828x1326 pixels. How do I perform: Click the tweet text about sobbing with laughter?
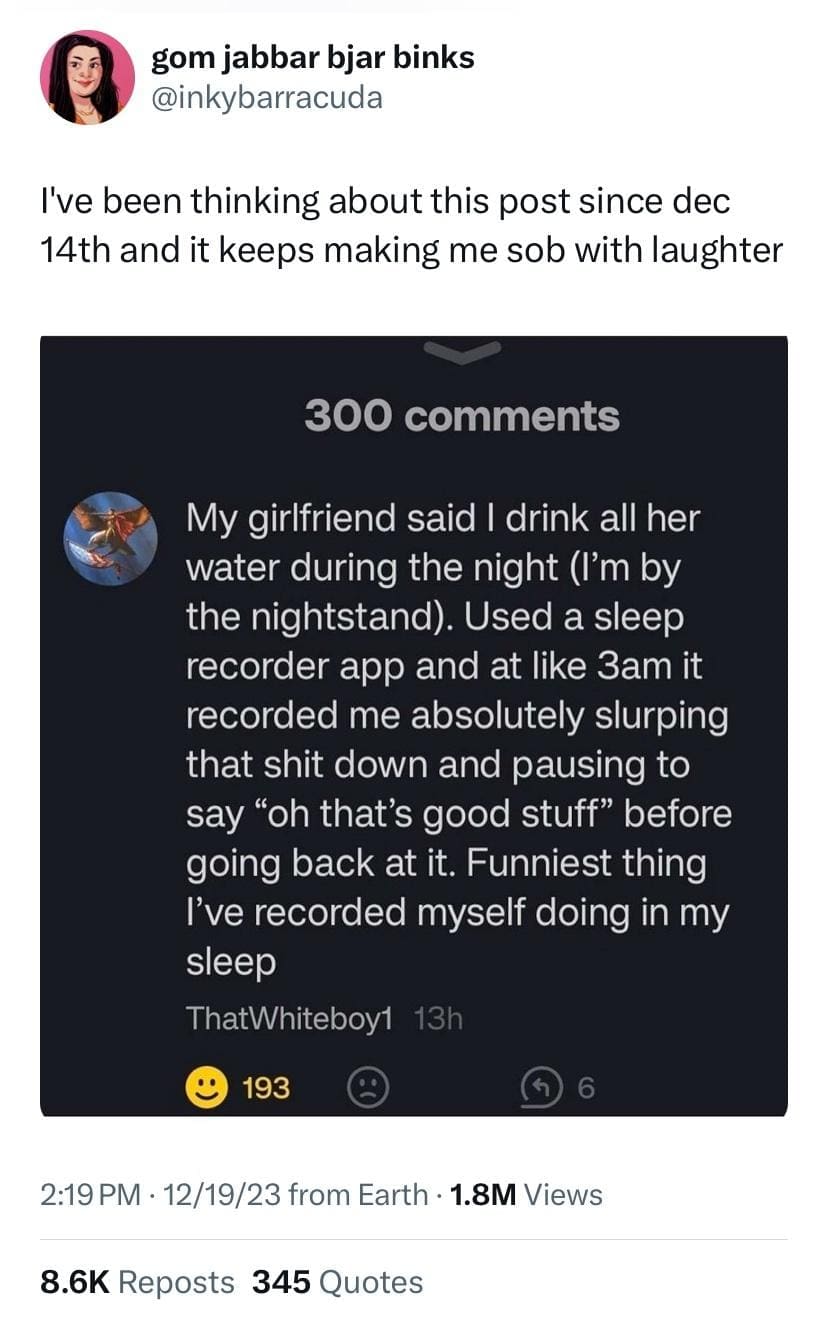(410, 225)
